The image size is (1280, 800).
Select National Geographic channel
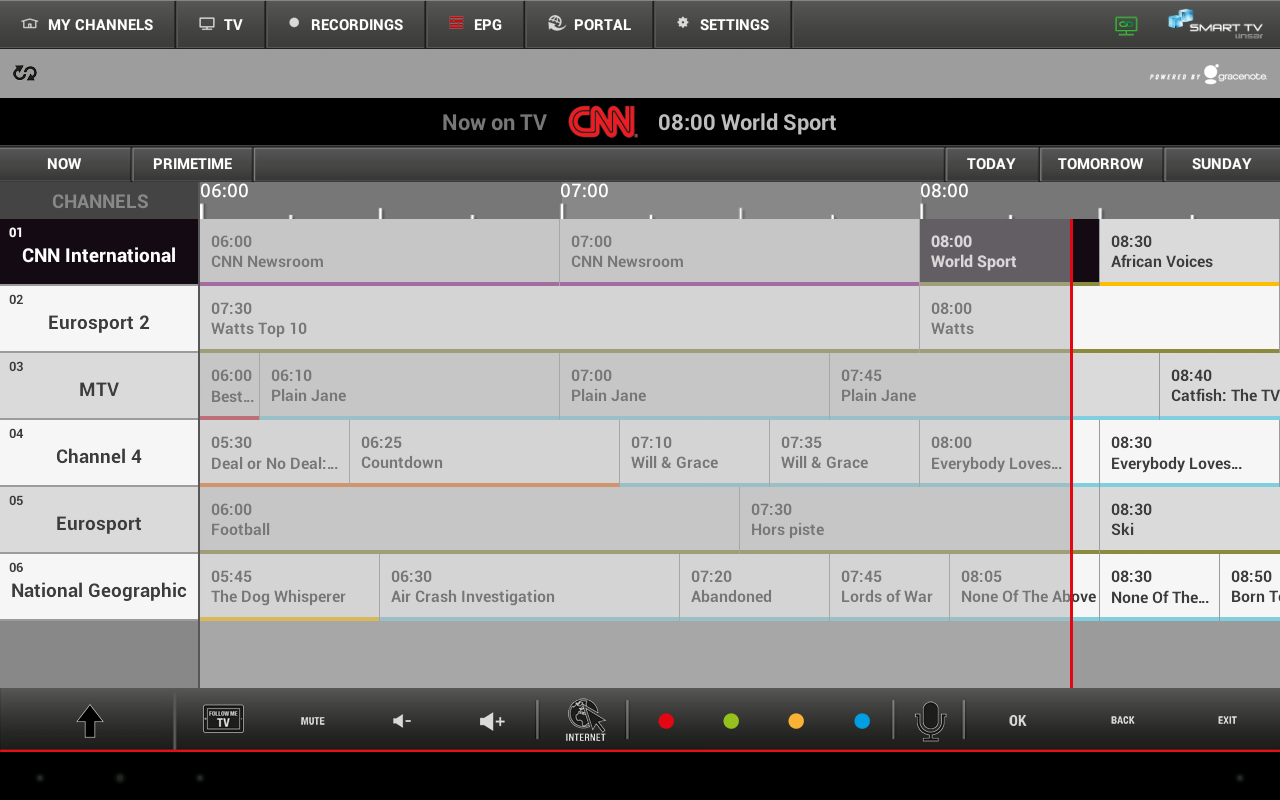pos(99,587)
